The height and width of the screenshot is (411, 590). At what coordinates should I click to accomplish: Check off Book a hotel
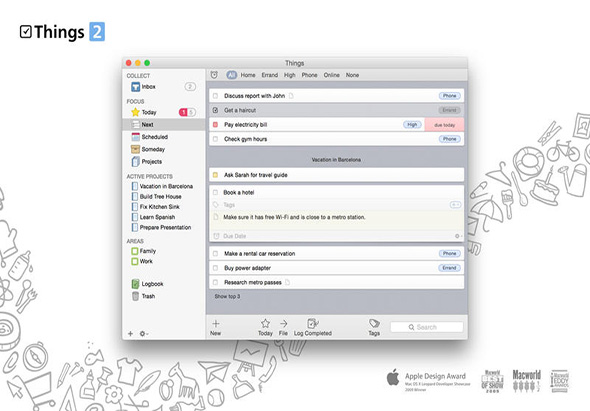click(216, 192)
